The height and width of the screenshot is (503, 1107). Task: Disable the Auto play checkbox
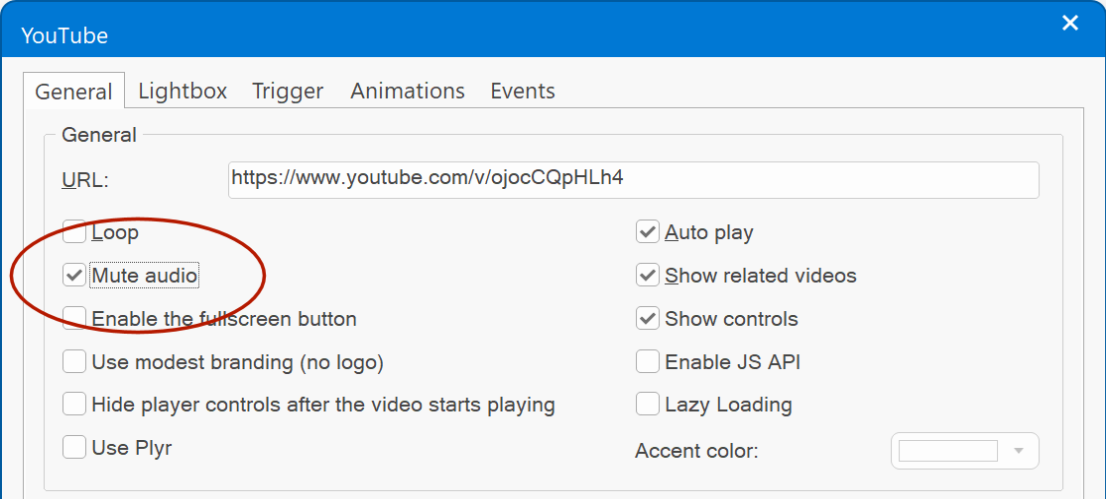point(647,232)
